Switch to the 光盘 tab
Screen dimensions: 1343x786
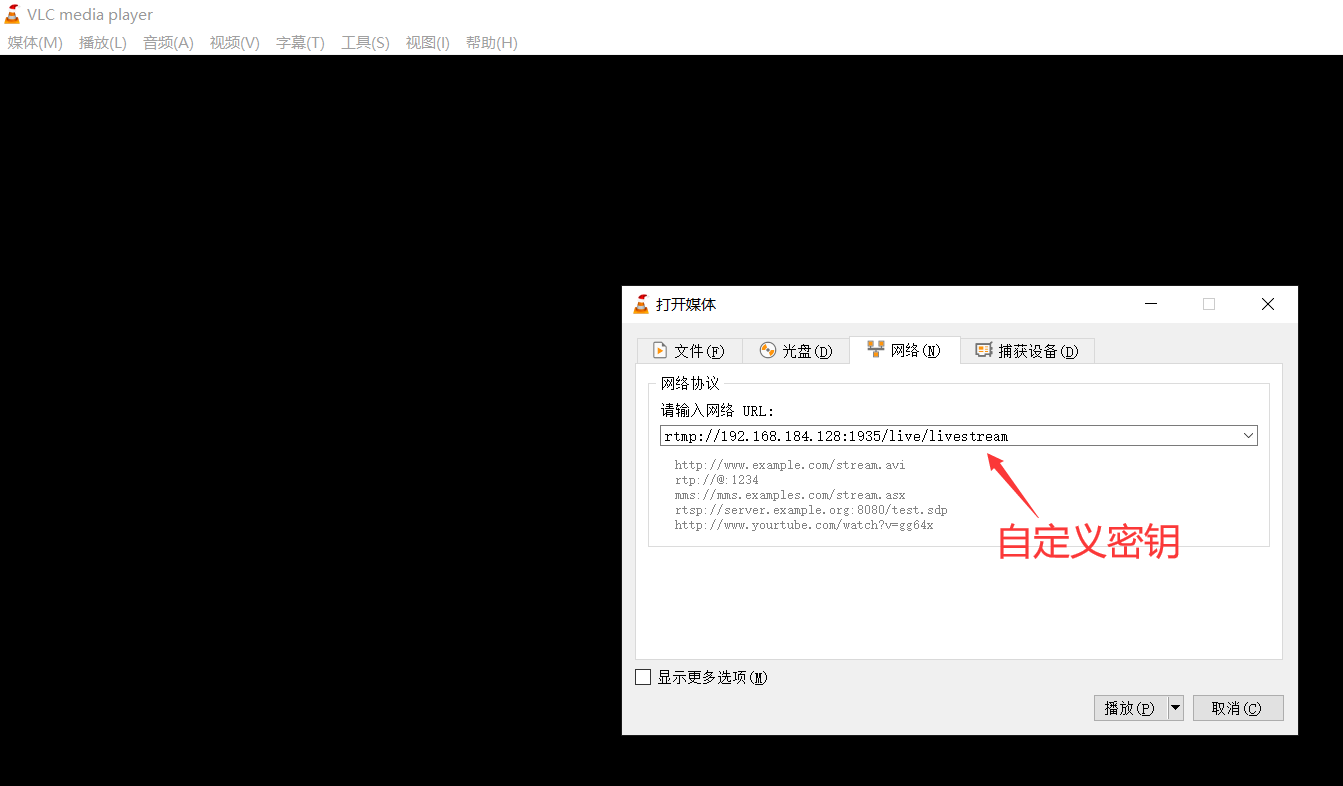[800, 350]
